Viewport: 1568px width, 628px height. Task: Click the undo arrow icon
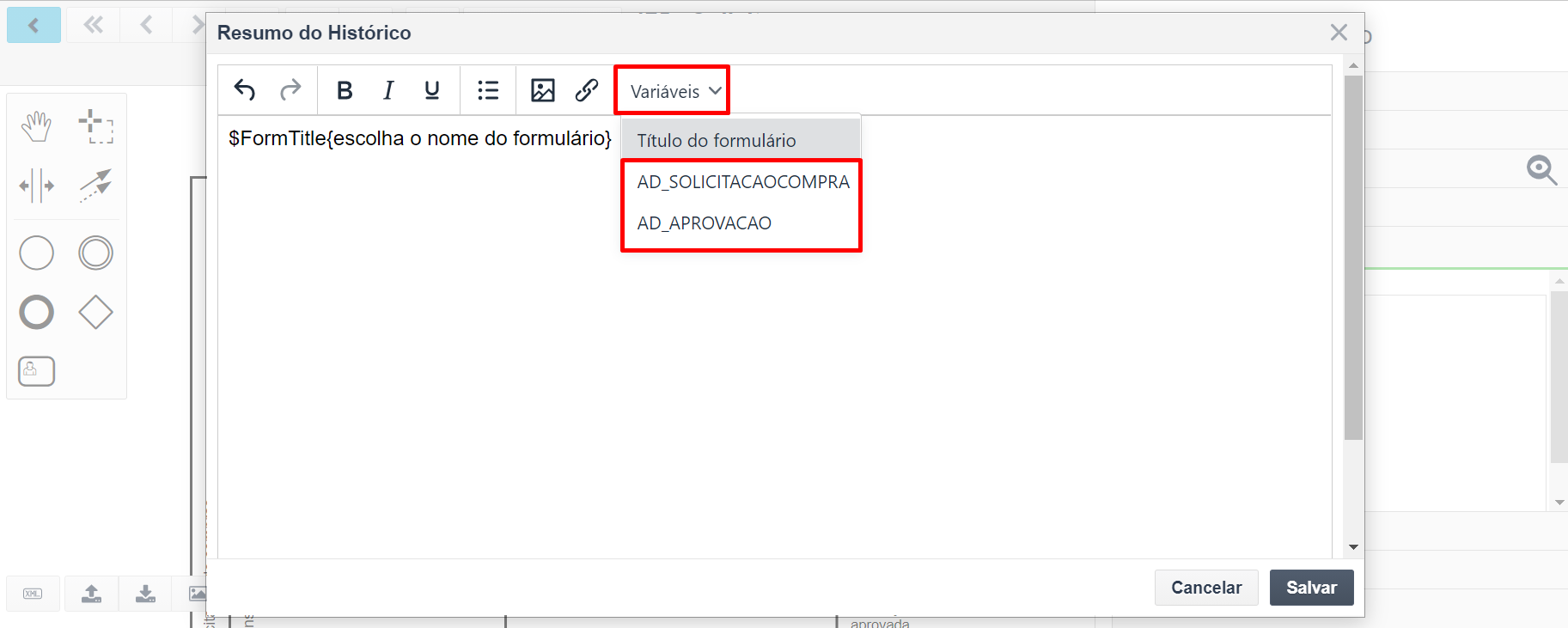(x=245, y=90)
